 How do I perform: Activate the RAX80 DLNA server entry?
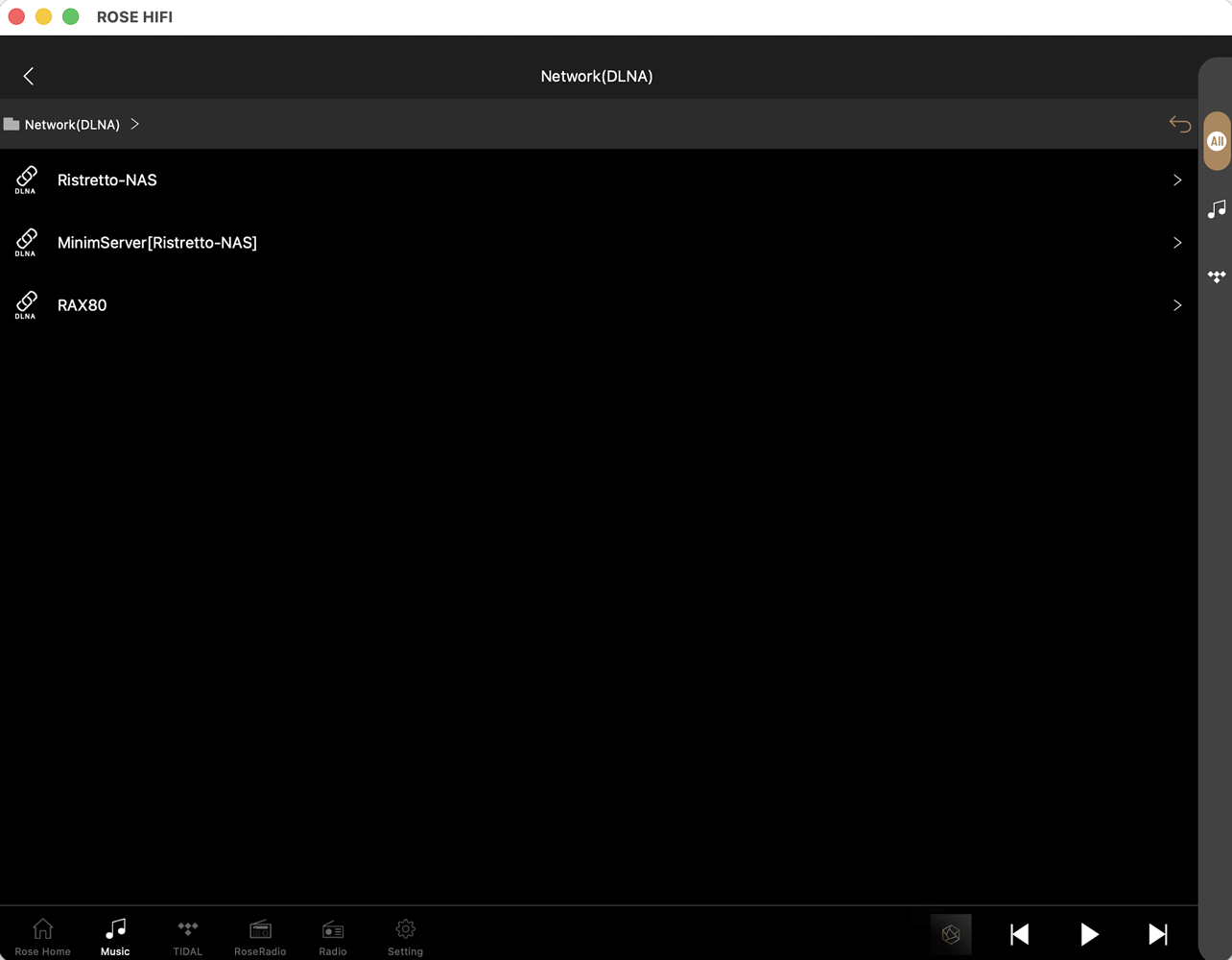tap(83, 305)
